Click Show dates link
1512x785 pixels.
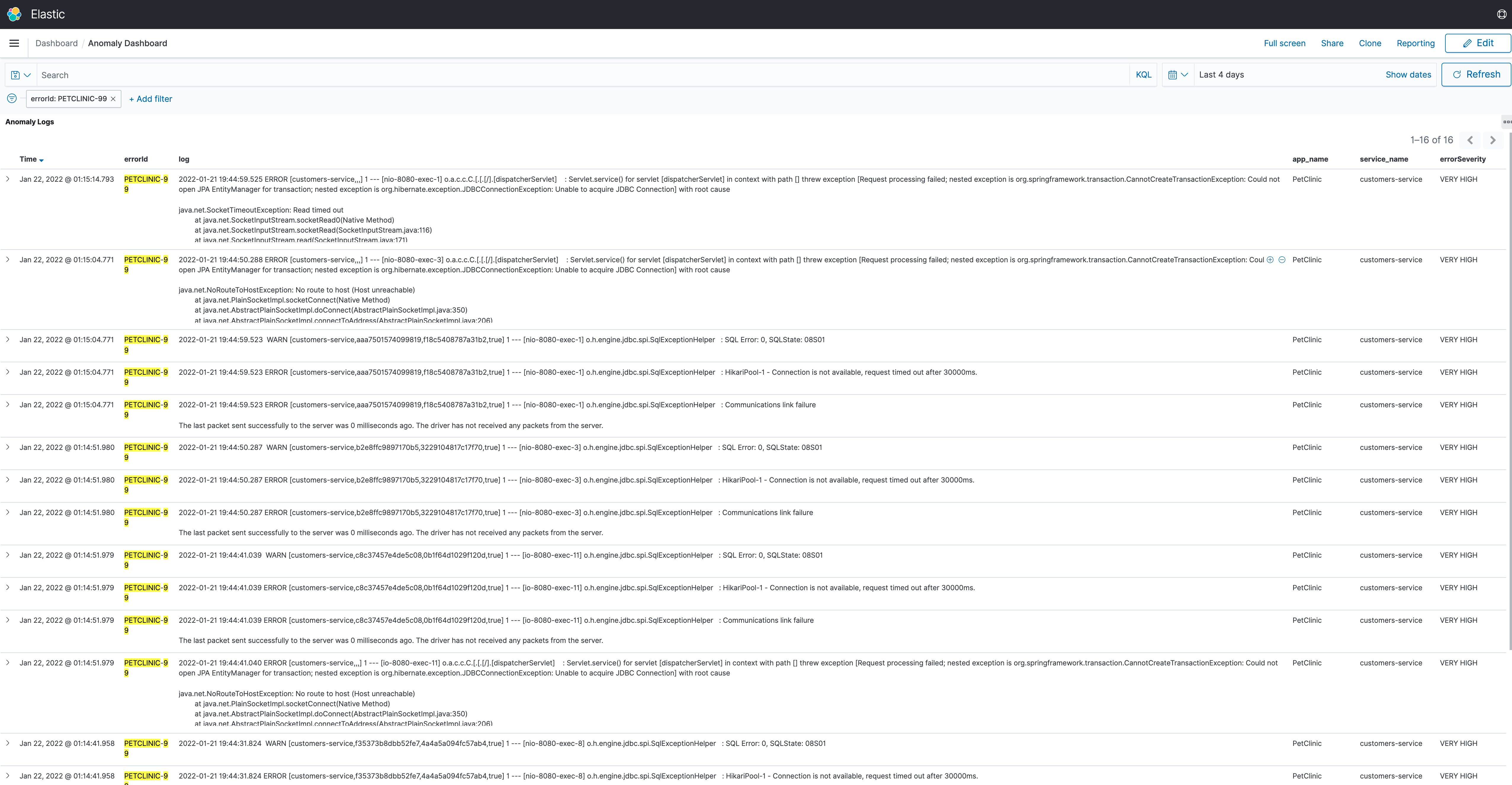(1408, 75)
